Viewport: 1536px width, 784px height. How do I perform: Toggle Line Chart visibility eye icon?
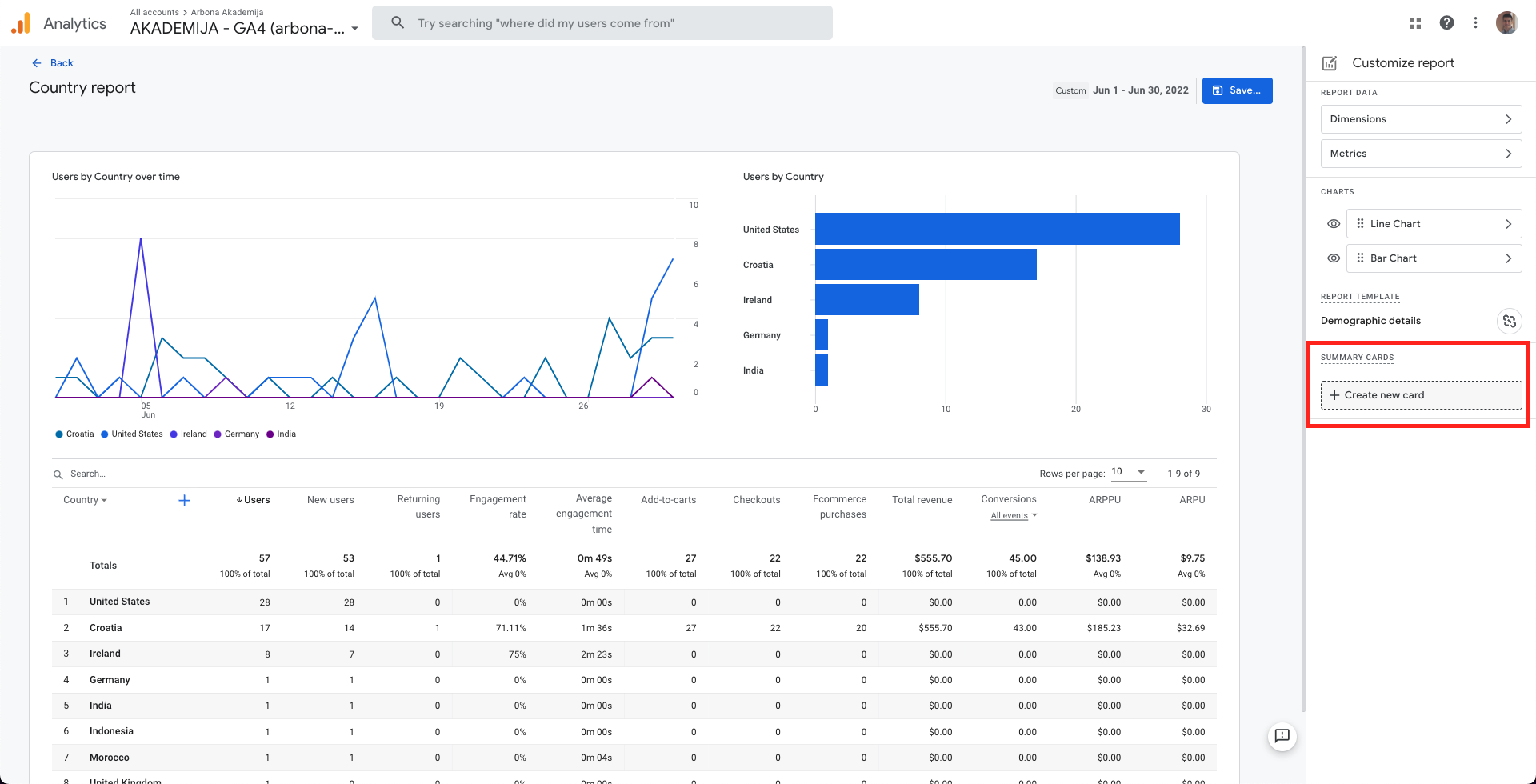click(1334, 224)
